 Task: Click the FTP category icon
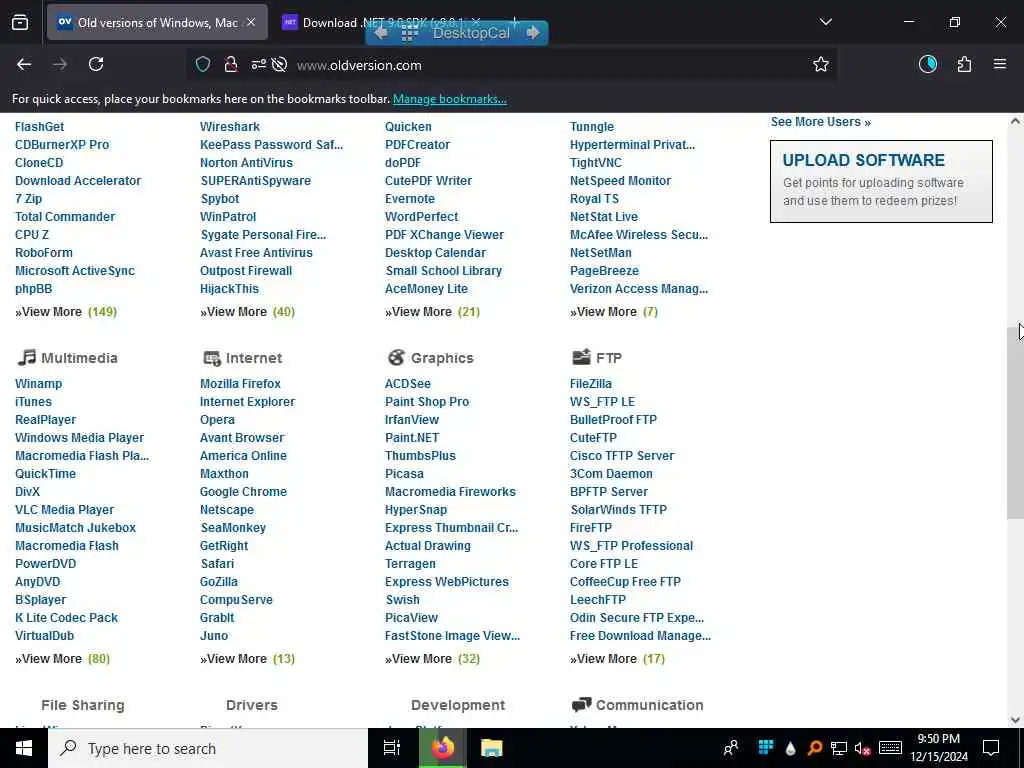tap(581, 357)
